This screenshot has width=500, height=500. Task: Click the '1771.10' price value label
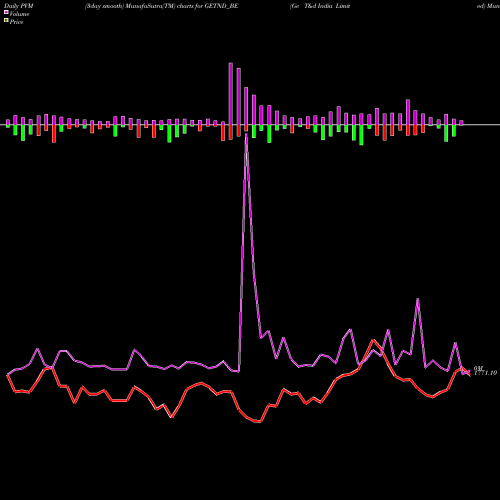point(485,373)
